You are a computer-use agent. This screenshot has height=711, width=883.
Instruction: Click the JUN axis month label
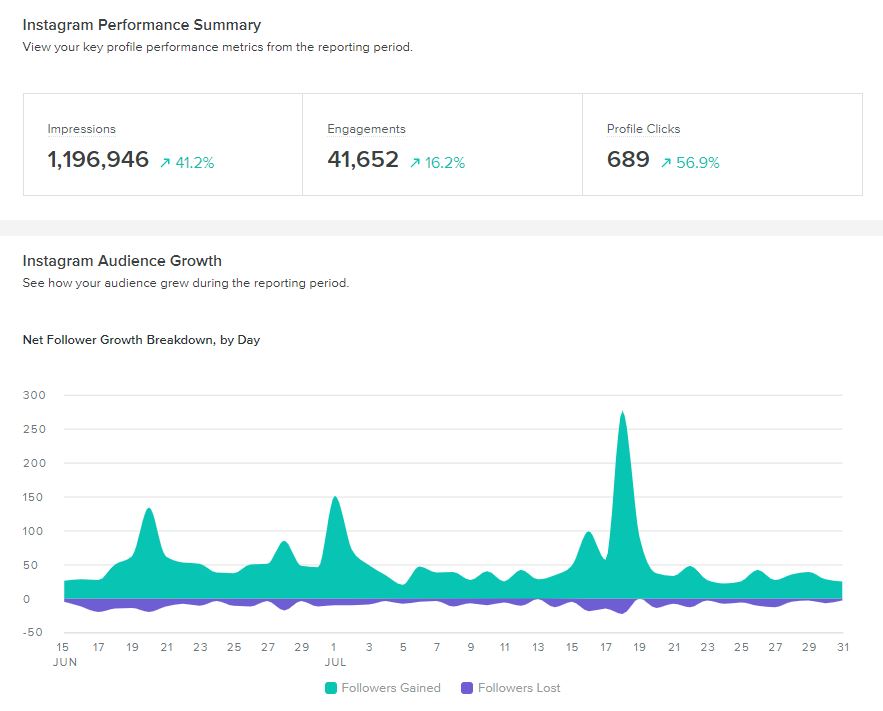(65, 663)
